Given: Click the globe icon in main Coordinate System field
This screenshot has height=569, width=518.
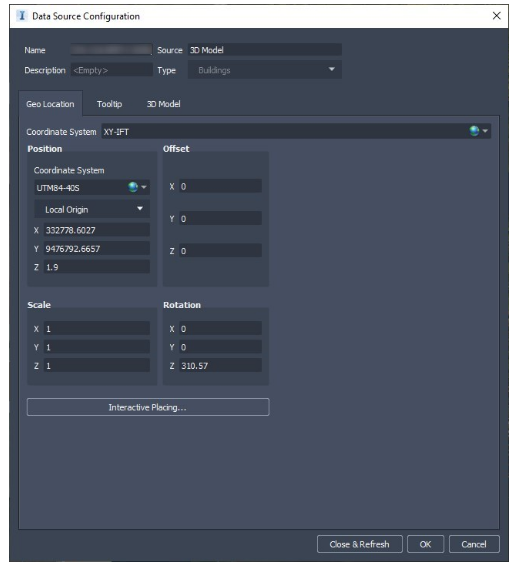Looking at the screenshot, I should [474, 131].
